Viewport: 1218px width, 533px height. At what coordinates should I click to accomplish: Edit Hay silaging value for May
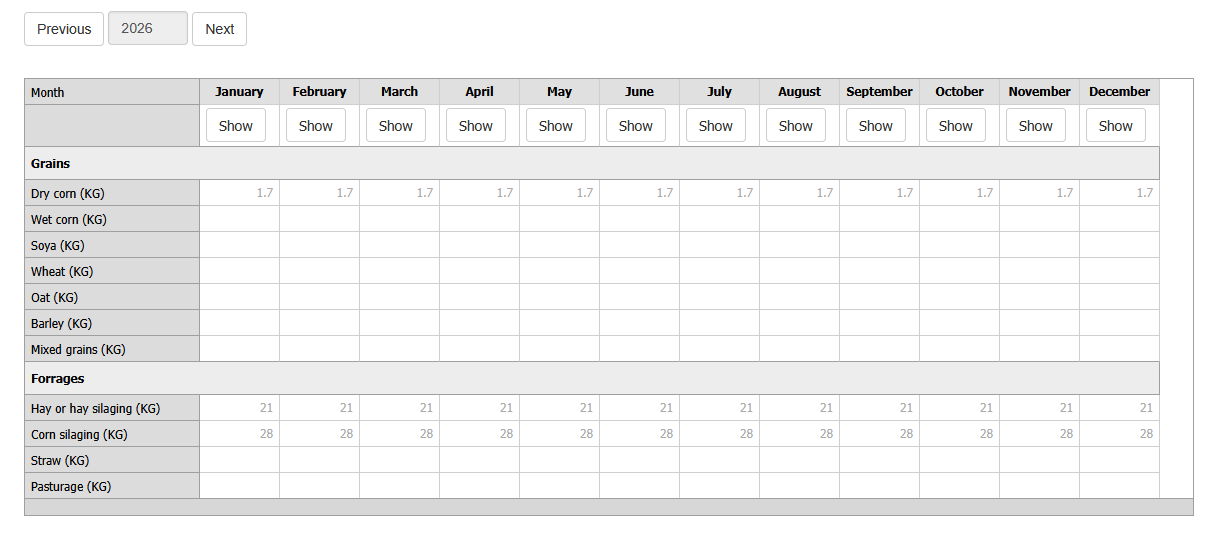pyautogui.click(x=560, y=408)
